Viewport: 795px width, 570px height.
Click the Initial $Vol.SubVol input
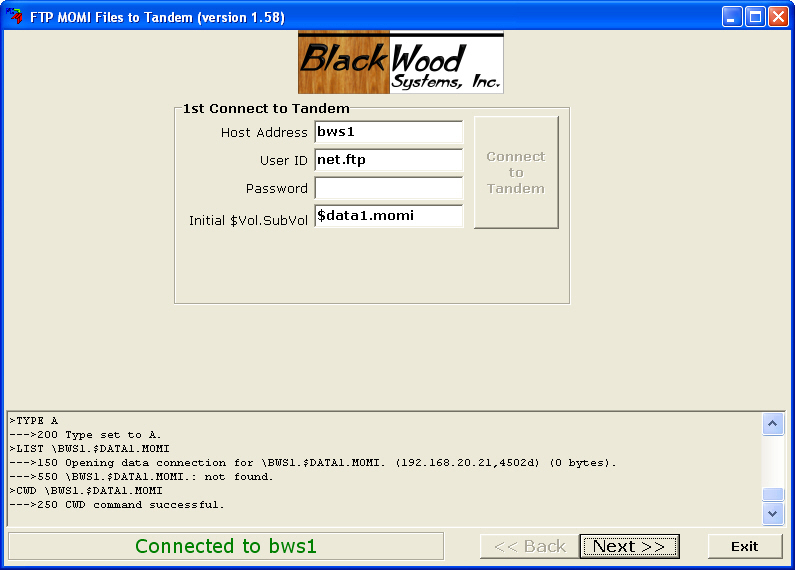coord(388,216)
